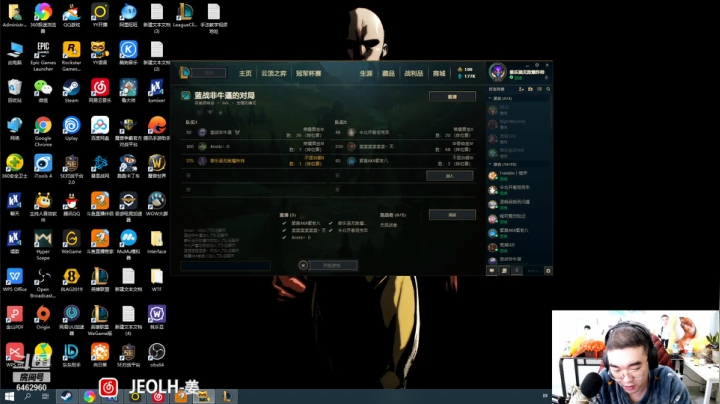Collapse the second friends group header
720x404 pixels.
click(519, 164)
